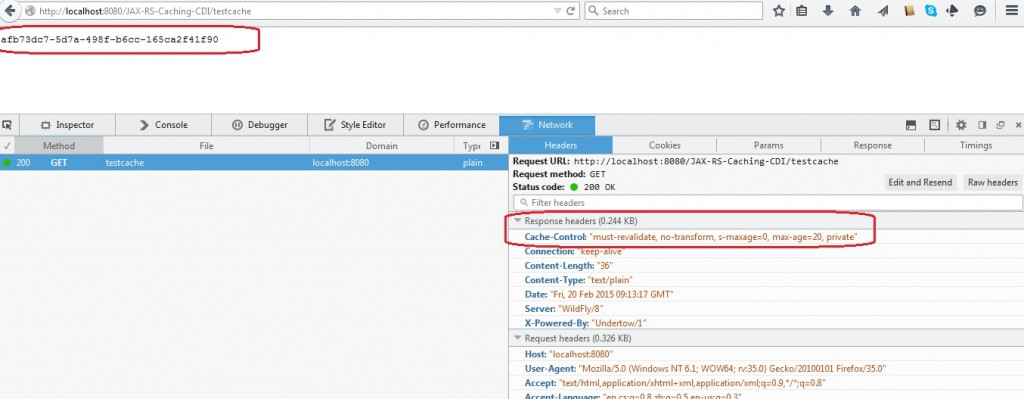The height and width of the screenshot is (399, 1024).
Task: Toggle the split console icon
Action: (911, 125)
